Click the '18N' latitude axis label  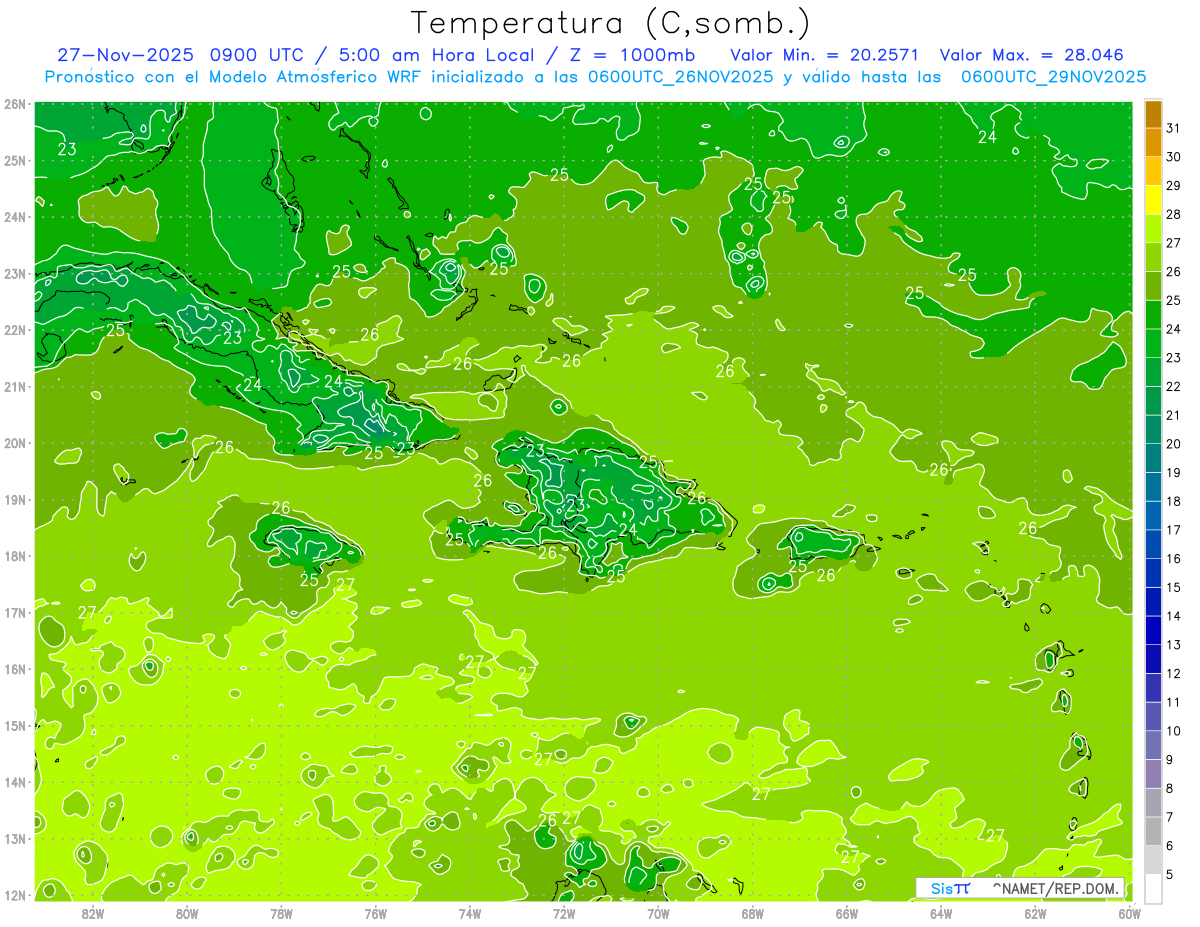pyautogui.click(x=15, y=556)
